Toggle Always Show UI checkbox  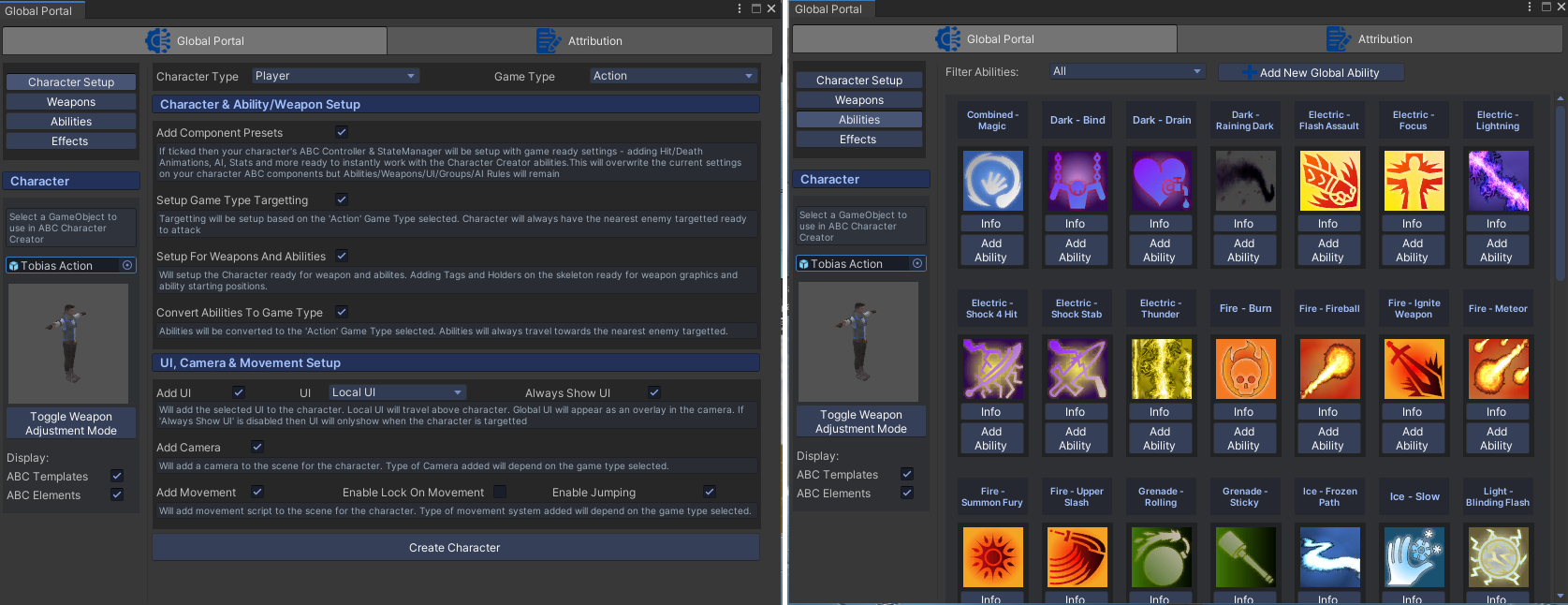(x=654, y=392)
